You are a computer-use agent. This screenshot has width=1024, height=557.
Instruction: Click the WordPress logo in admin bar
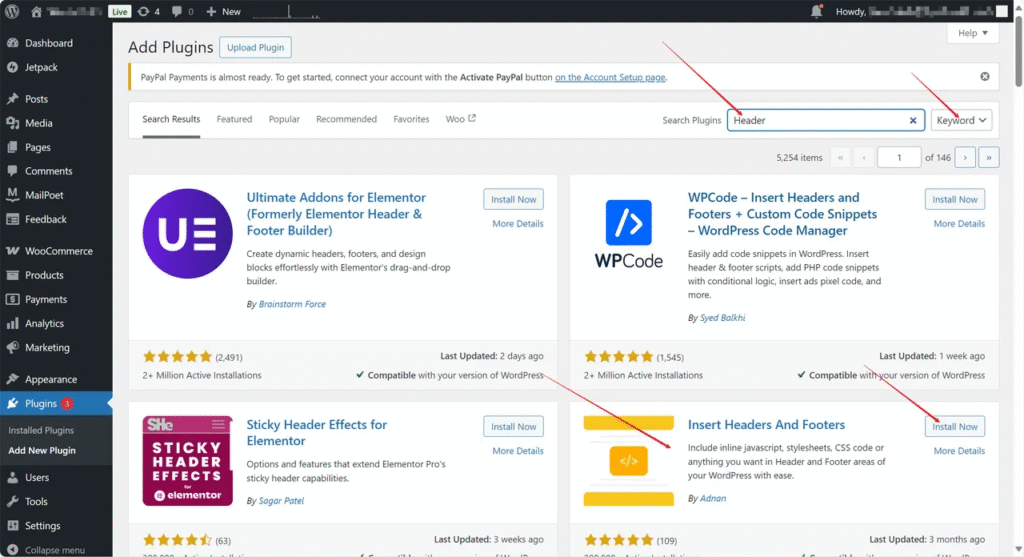(x=12, y=11)
